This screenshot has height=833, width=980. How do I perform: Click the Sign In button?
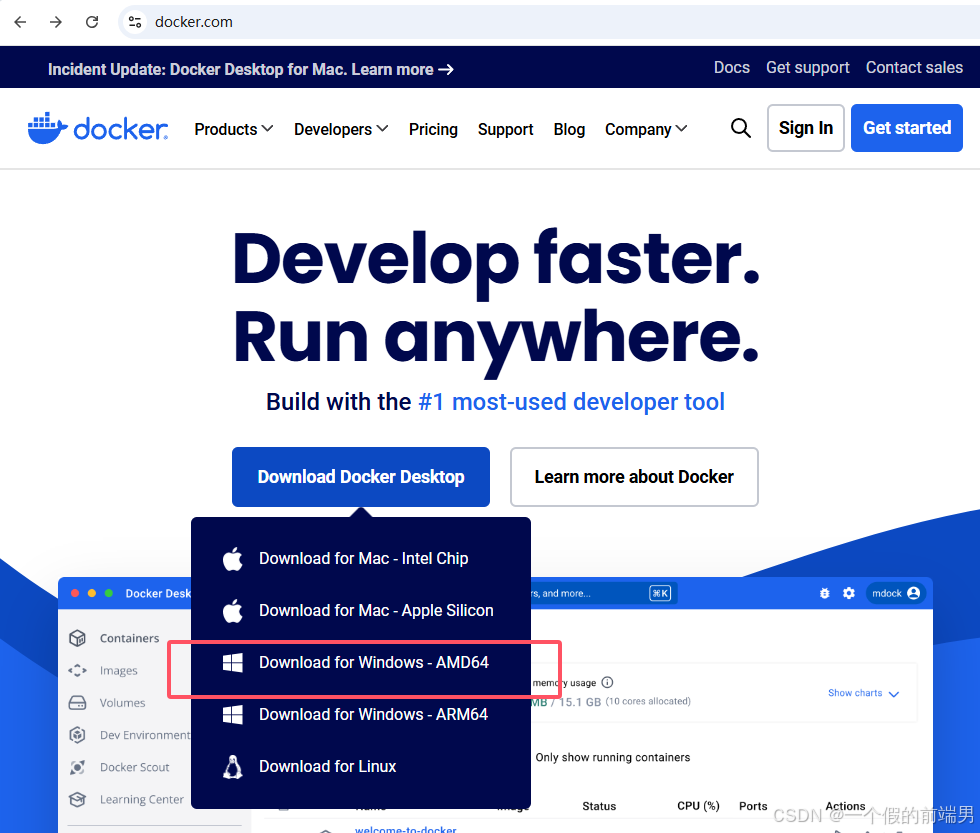click(x=806, y=128)
